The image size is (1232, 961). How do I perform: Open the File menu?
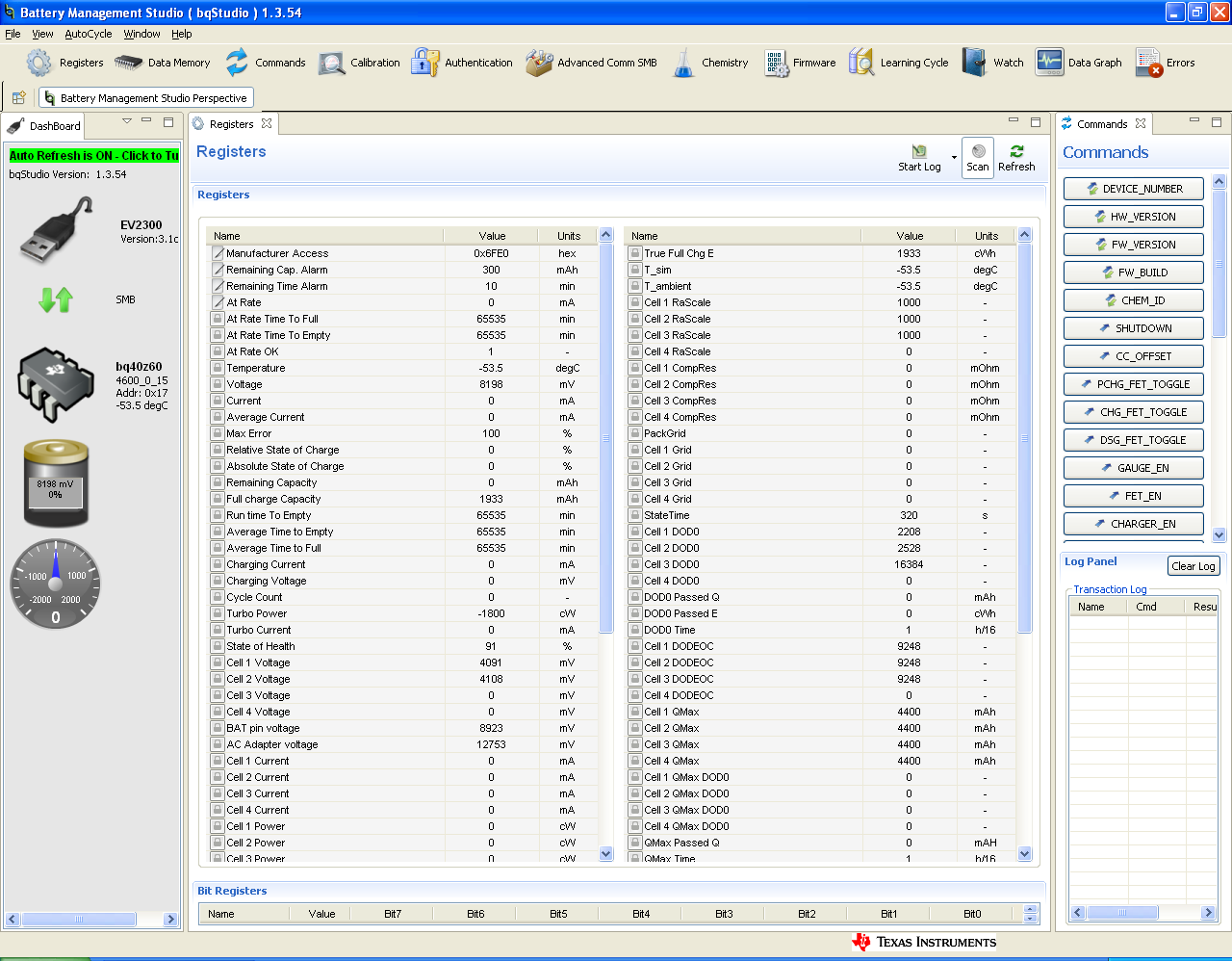coord(13,34)
